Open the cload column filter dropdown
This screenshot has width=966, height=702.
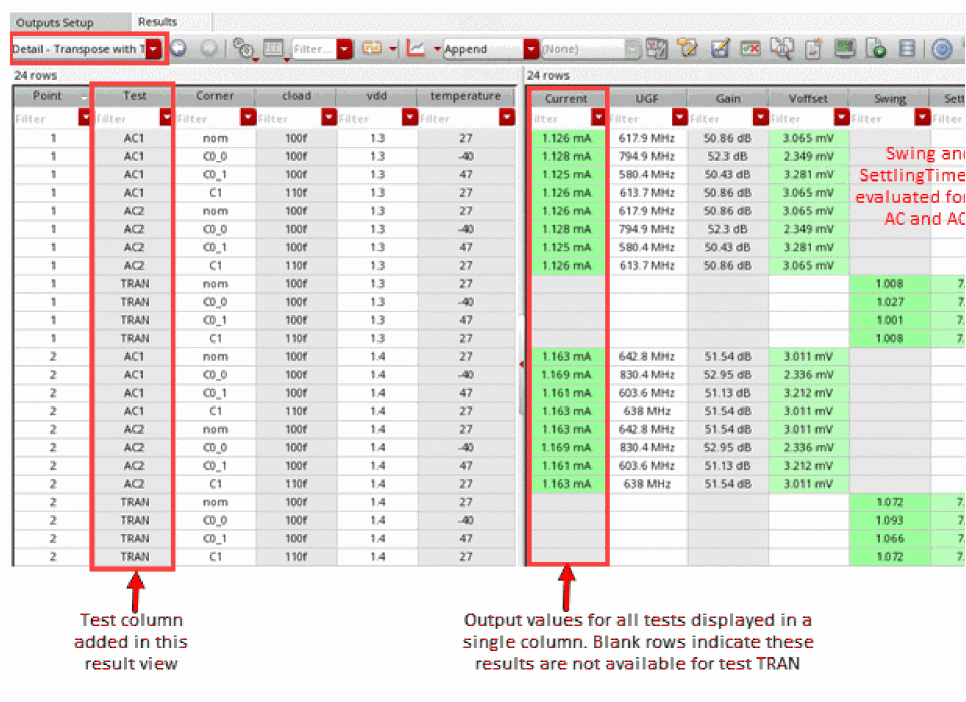[329, 117]
